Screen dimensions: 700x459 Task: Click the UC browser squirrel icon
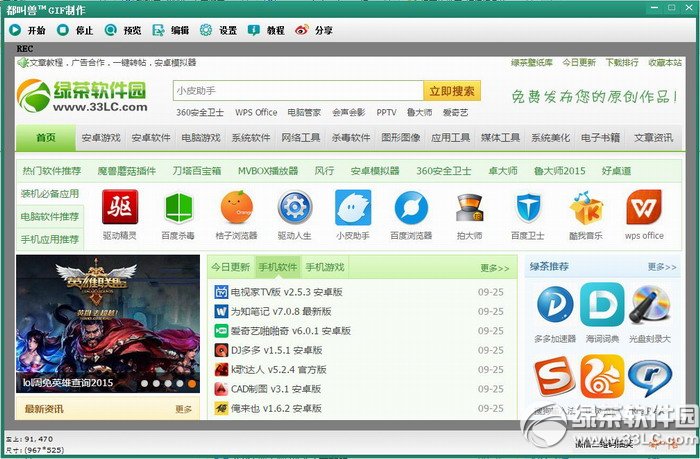tap(602, 376)
